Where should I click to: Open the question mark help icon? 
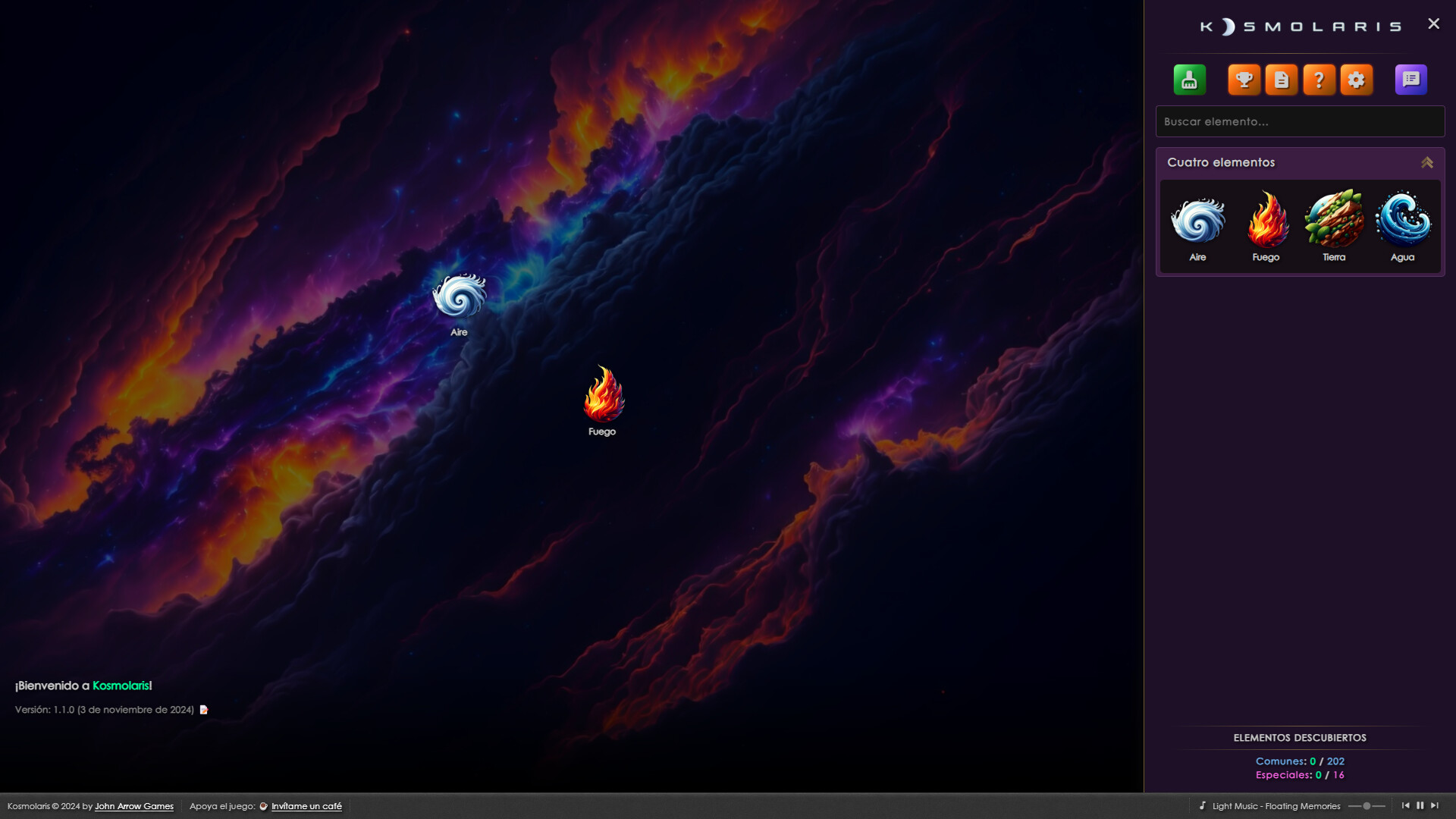(x=1319, y=80)
